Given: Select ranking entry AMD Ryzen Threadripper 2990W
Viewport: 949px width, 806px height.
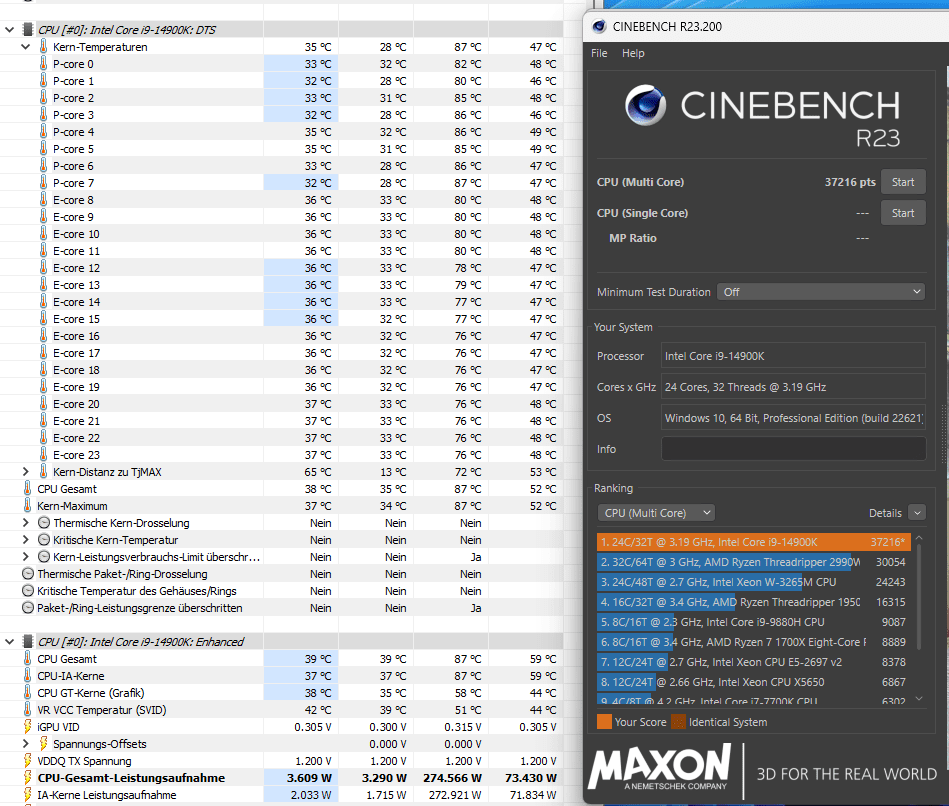Looking at the screenshot, I should pyautogui.click(x=754, y=562).
